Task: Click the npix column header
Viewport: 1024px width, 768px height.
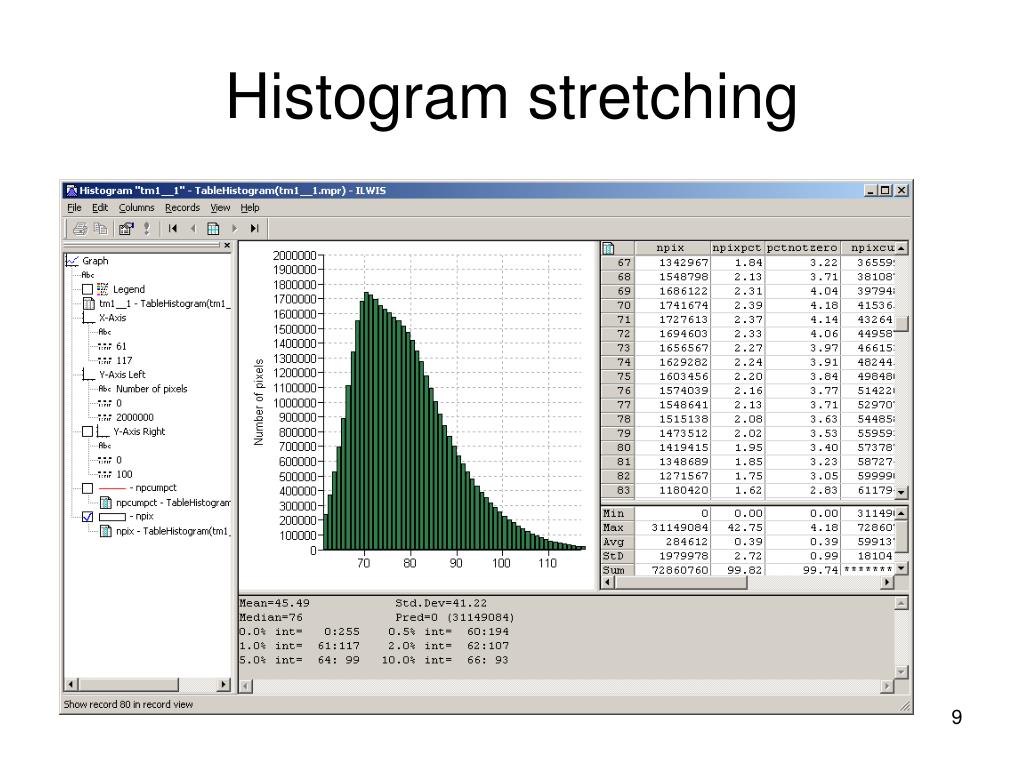Action: [x=672, y=248]
